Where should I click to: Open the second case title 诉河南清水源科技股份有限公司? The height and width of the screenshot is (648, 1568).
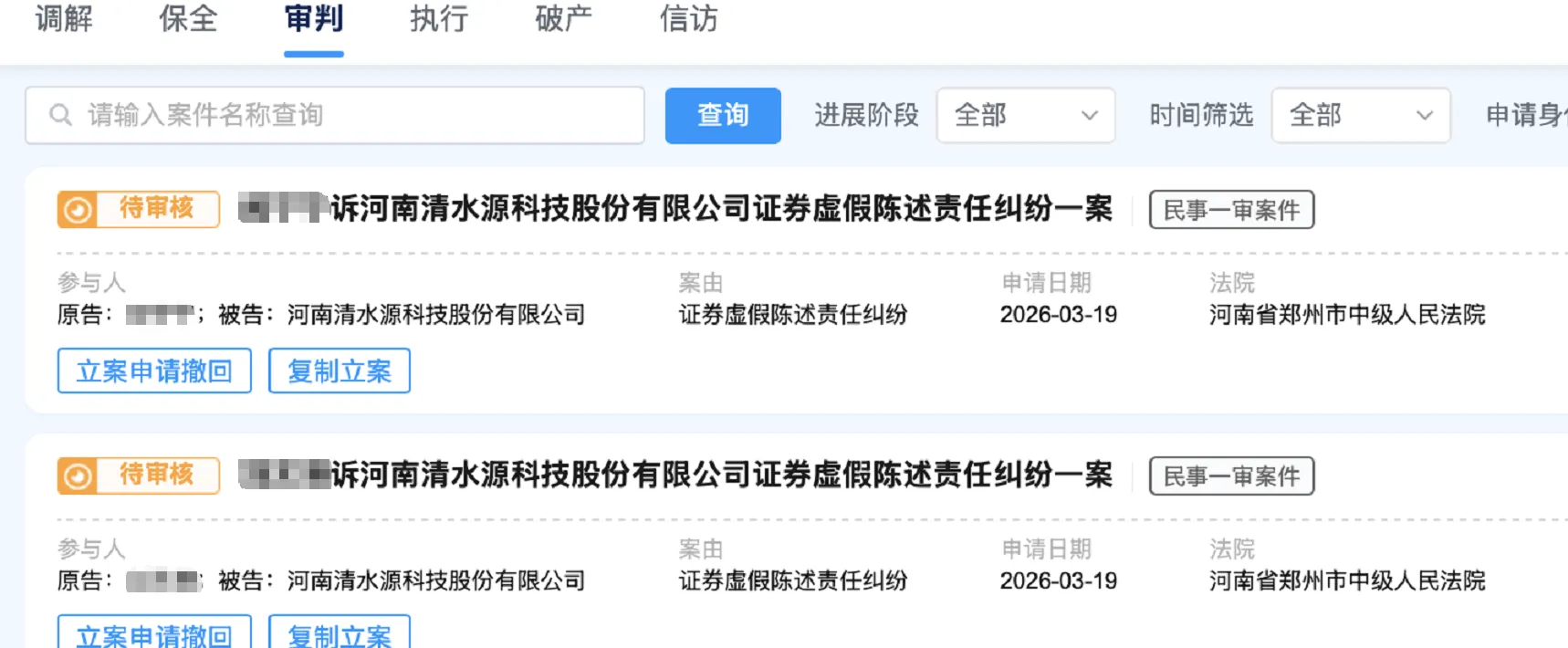[721, 476]
